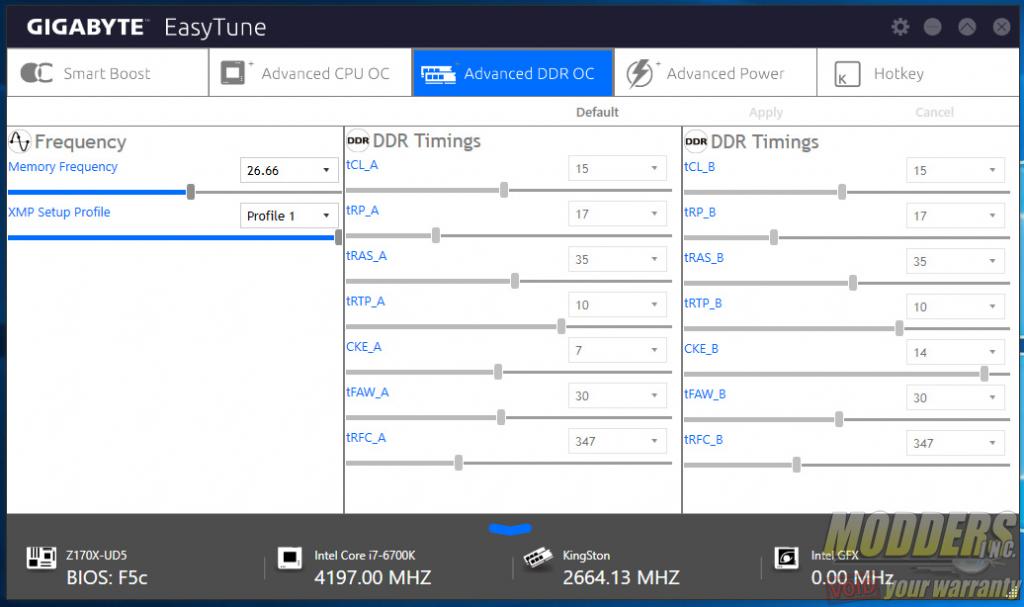Click the motherboard Z170X-UD5 icon

click(40, 559)
